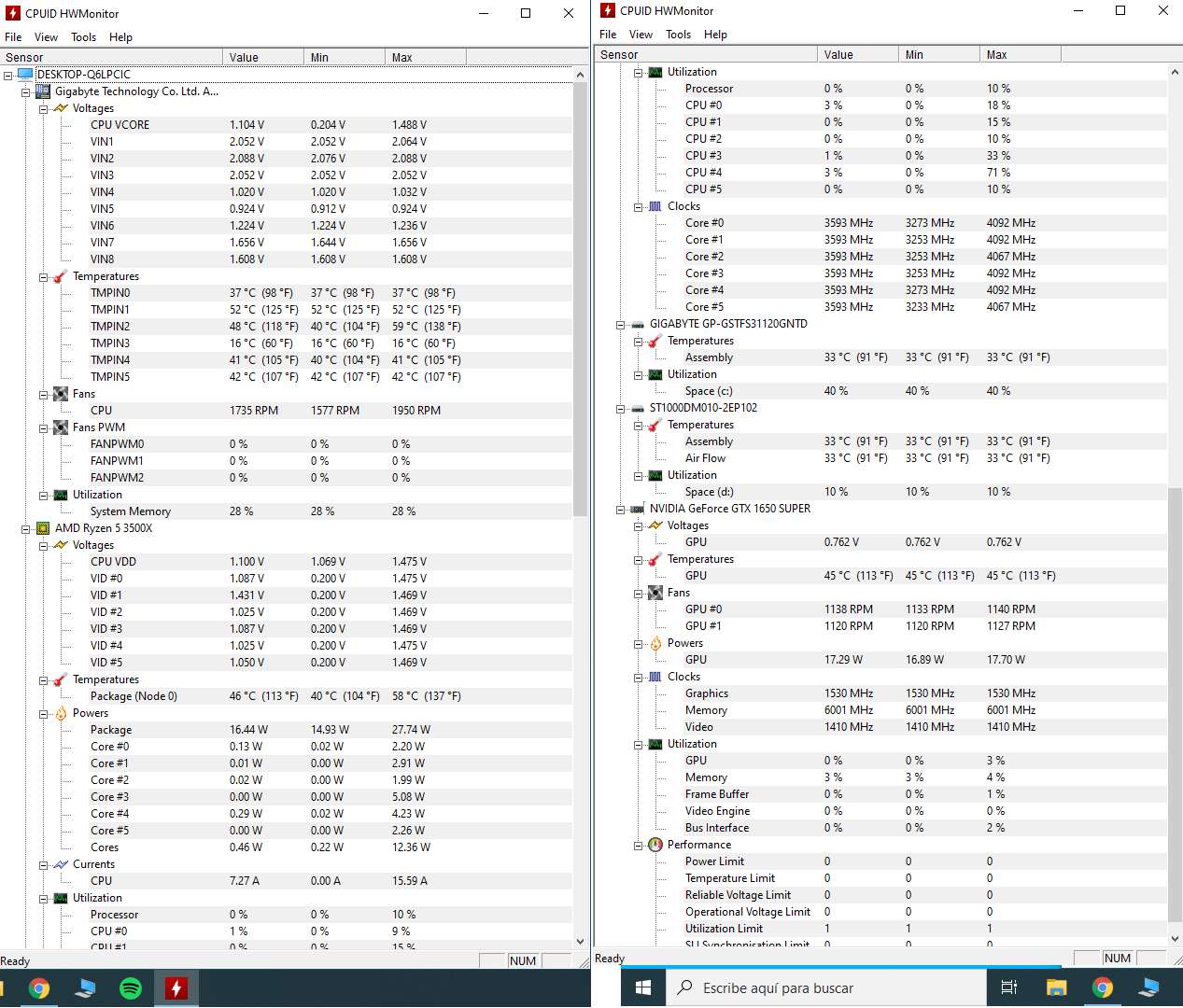Click the search box 'Escribe aquí para buscar'
This screenshot has width=1183, height=1008.
point(826,987)
